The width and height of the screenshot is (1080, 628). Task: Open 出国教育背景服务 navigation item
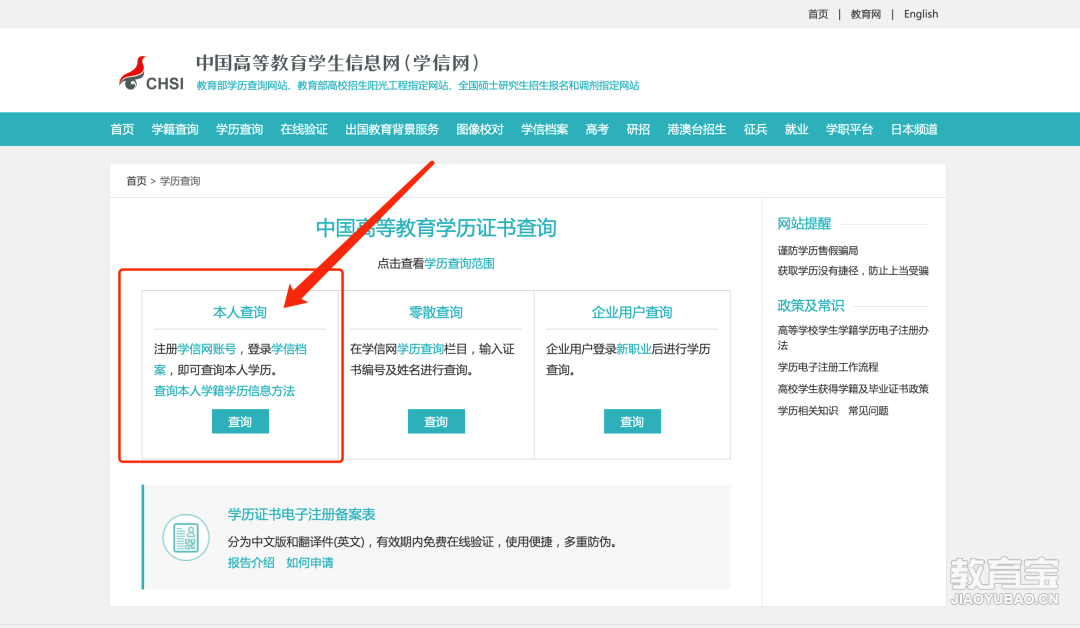click(392, 129)
